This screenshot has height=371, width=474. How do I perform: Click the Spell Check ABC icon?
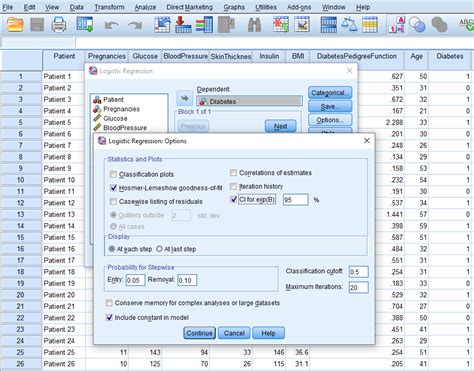tap(466, 25)
